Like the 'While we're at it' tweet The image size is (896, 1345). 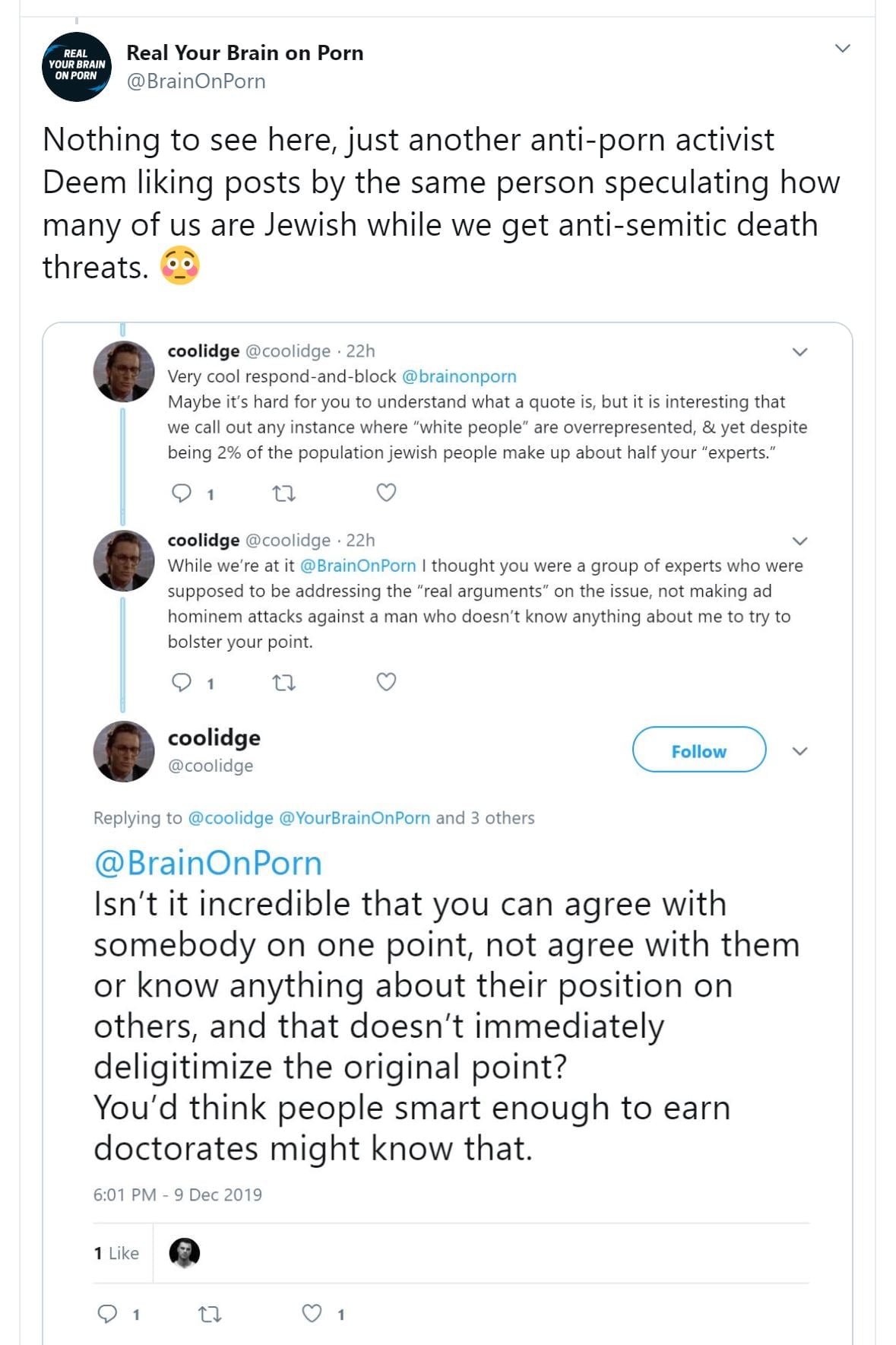(386, 682)
